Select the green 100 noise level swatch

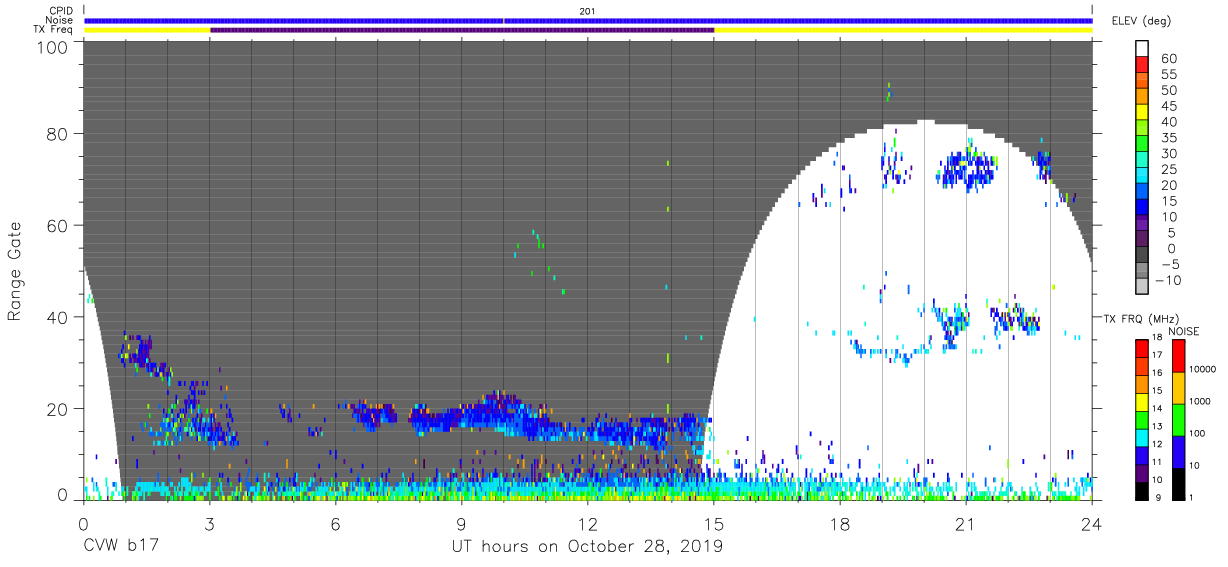[x=1177, y=419]
